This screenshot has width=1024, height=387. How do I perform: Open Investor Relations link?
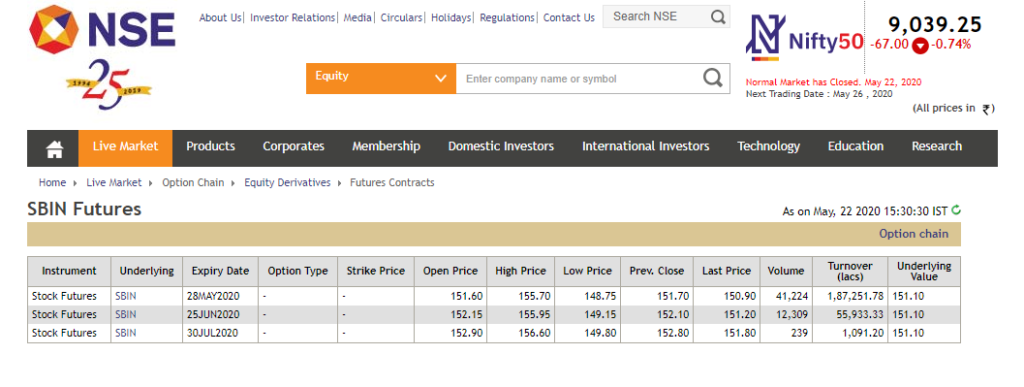[x=292, y=18]
